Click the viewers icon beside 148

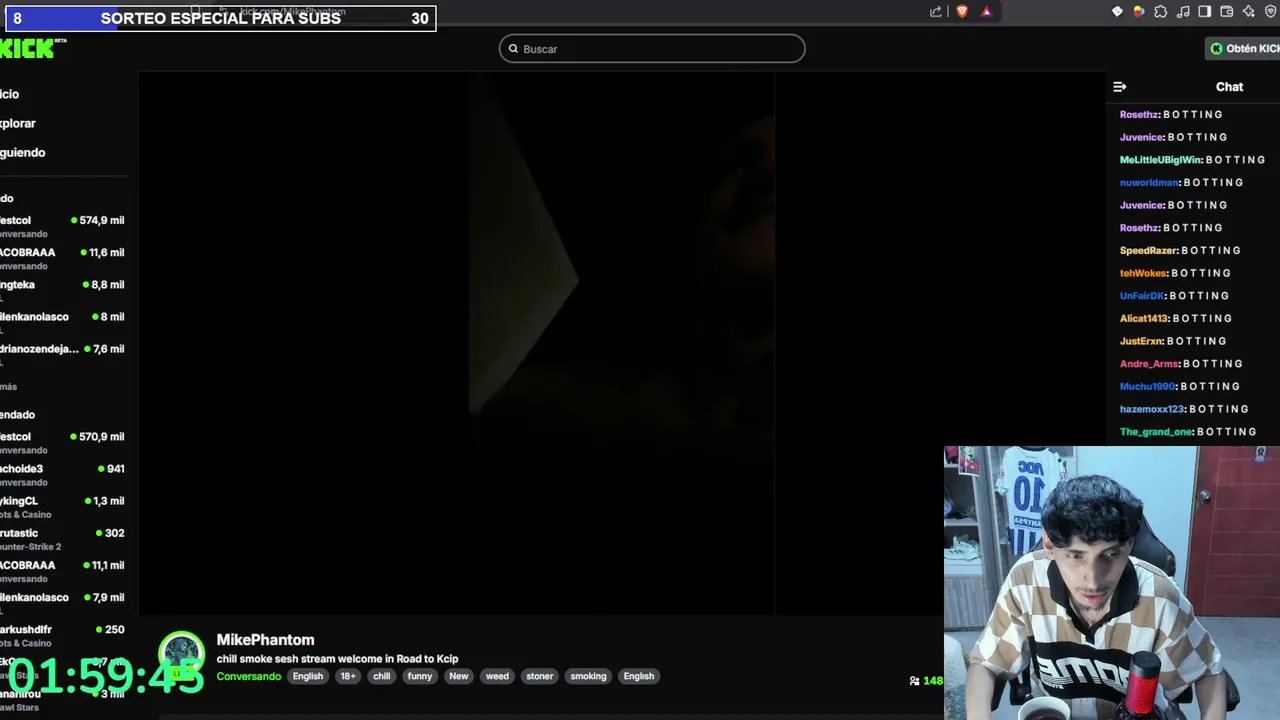(x=914, y=681)
